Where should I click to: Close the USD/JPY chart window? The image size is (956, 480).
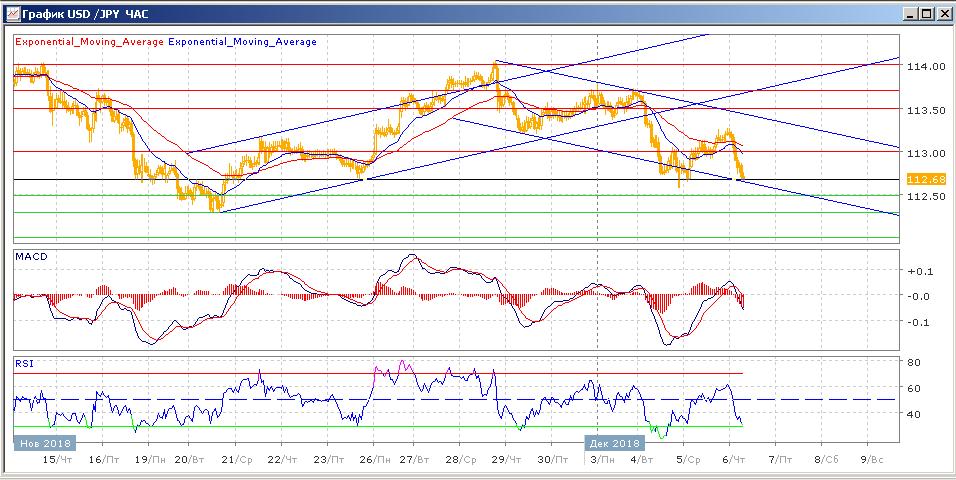pos(943,13)
